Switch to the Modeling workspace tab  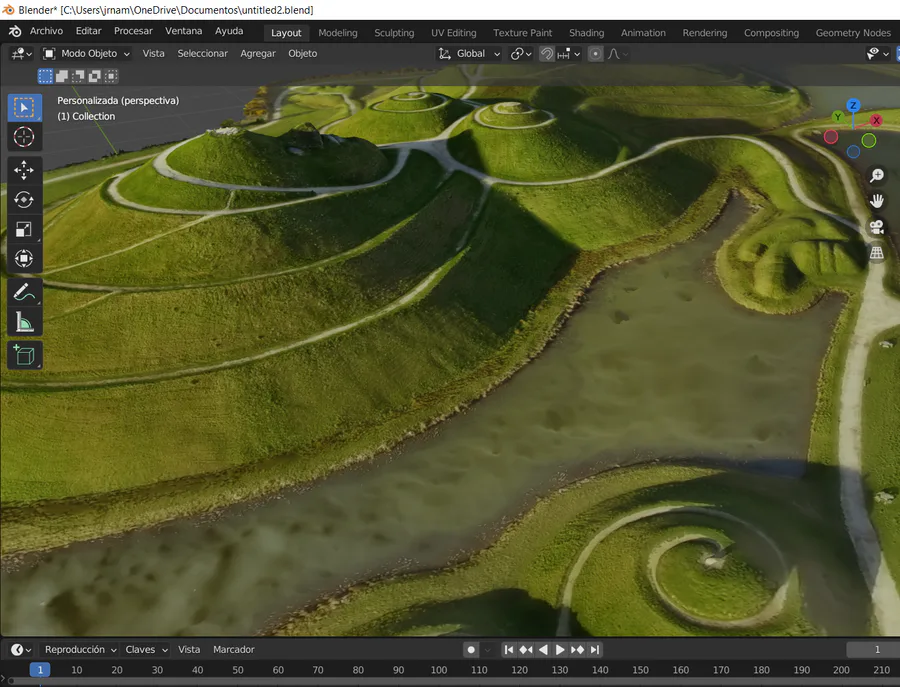click(338, 33)
